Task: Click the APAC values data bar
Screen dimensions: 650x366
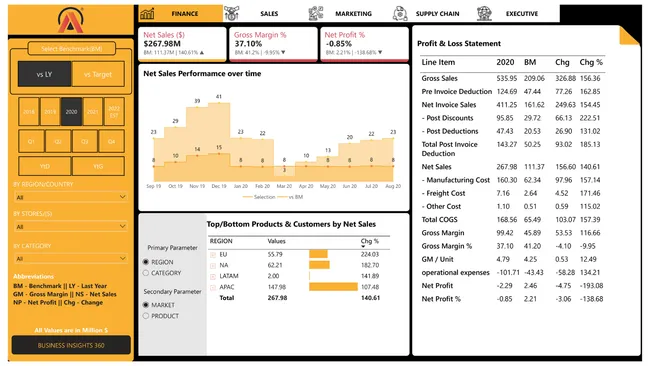Action: click(333, 286)
